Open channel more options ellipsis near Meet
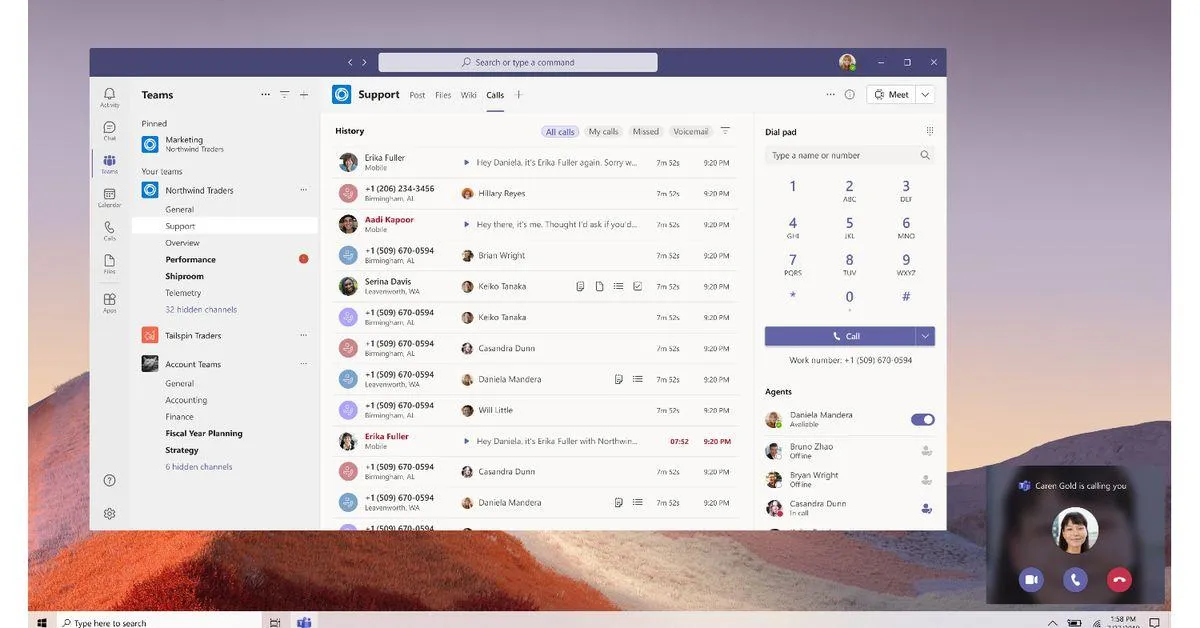 point(830,95)
